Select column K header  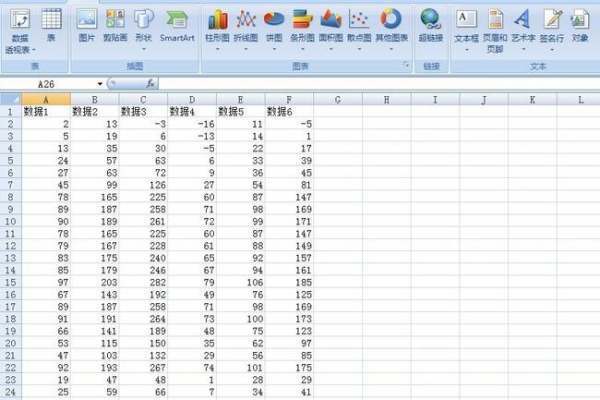coord(532,100)
